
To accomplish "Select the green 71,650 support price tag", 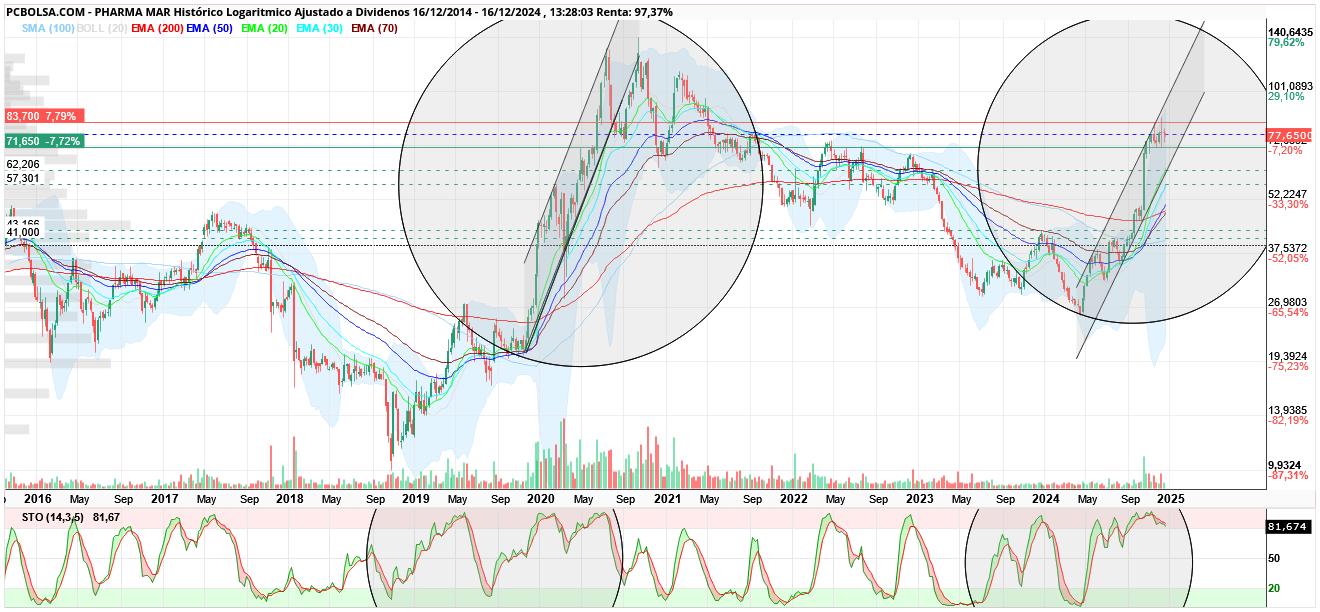I will tap(43, 142).
